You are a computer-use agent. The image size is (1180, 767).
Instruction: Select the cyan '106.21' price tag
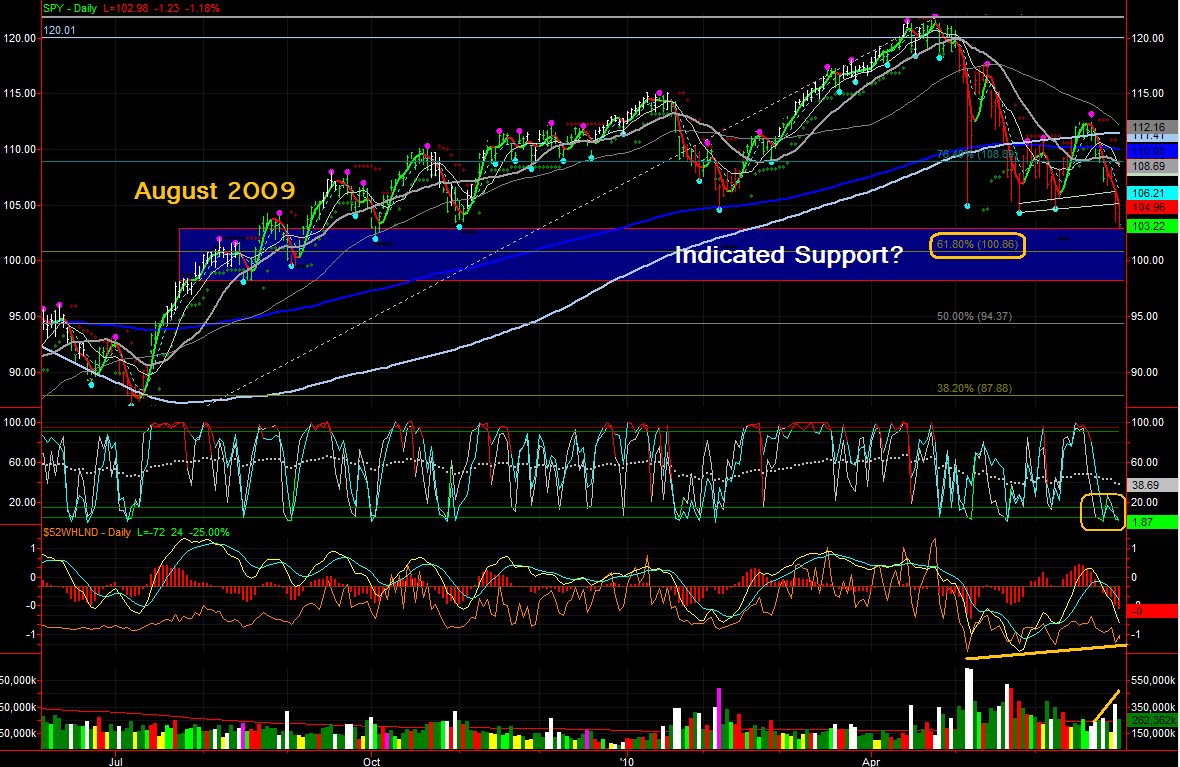1150,193
